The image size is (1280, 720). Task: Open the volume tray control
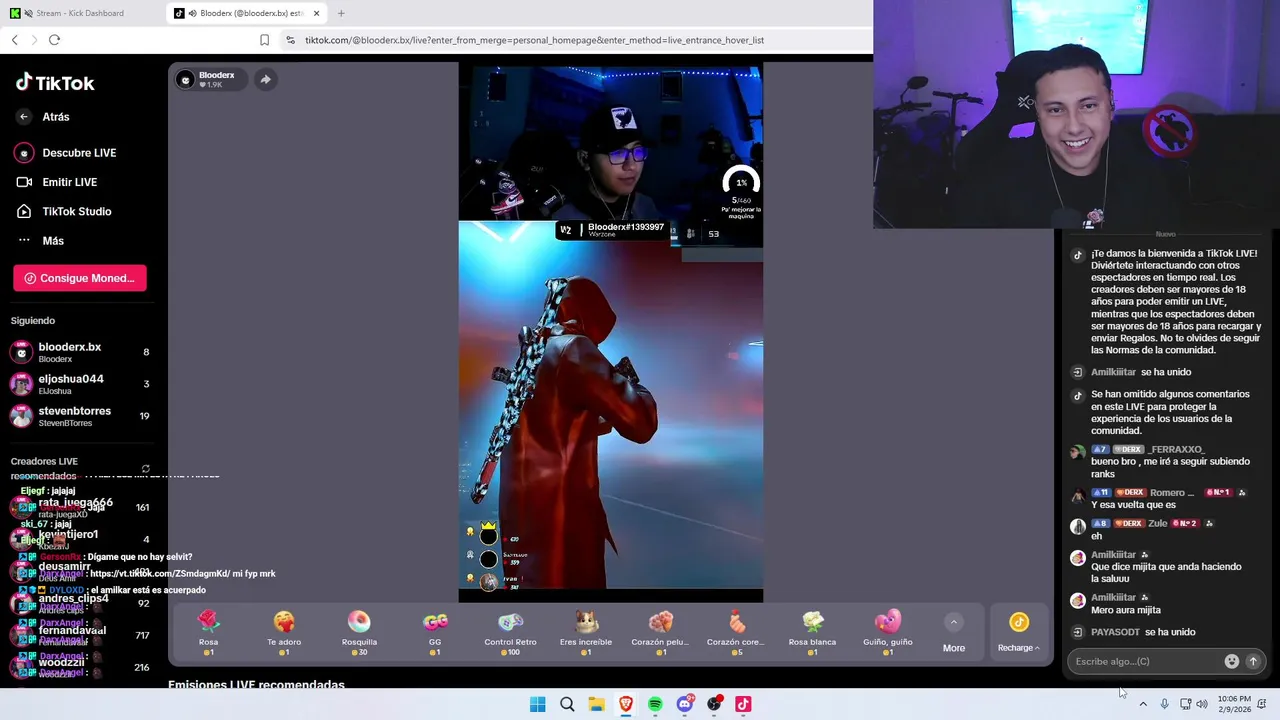pyautogui.click(x=1202, y=704)
